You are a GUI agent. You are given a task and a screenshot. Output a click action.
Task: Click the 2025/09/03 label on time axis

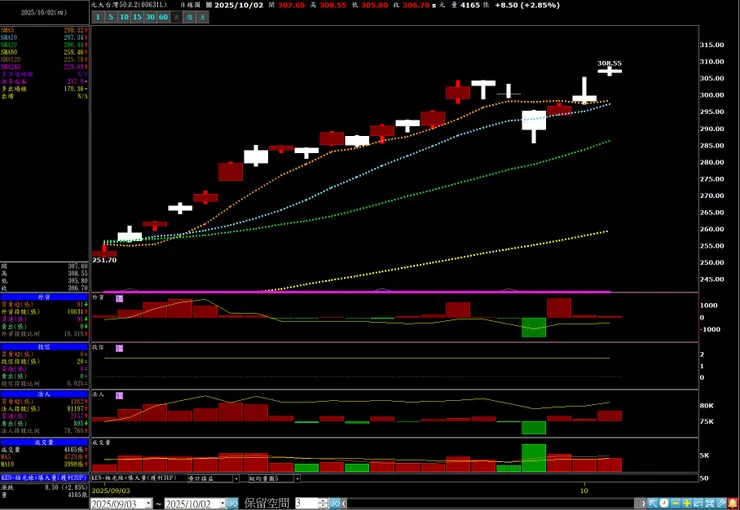tap(110, 491)
